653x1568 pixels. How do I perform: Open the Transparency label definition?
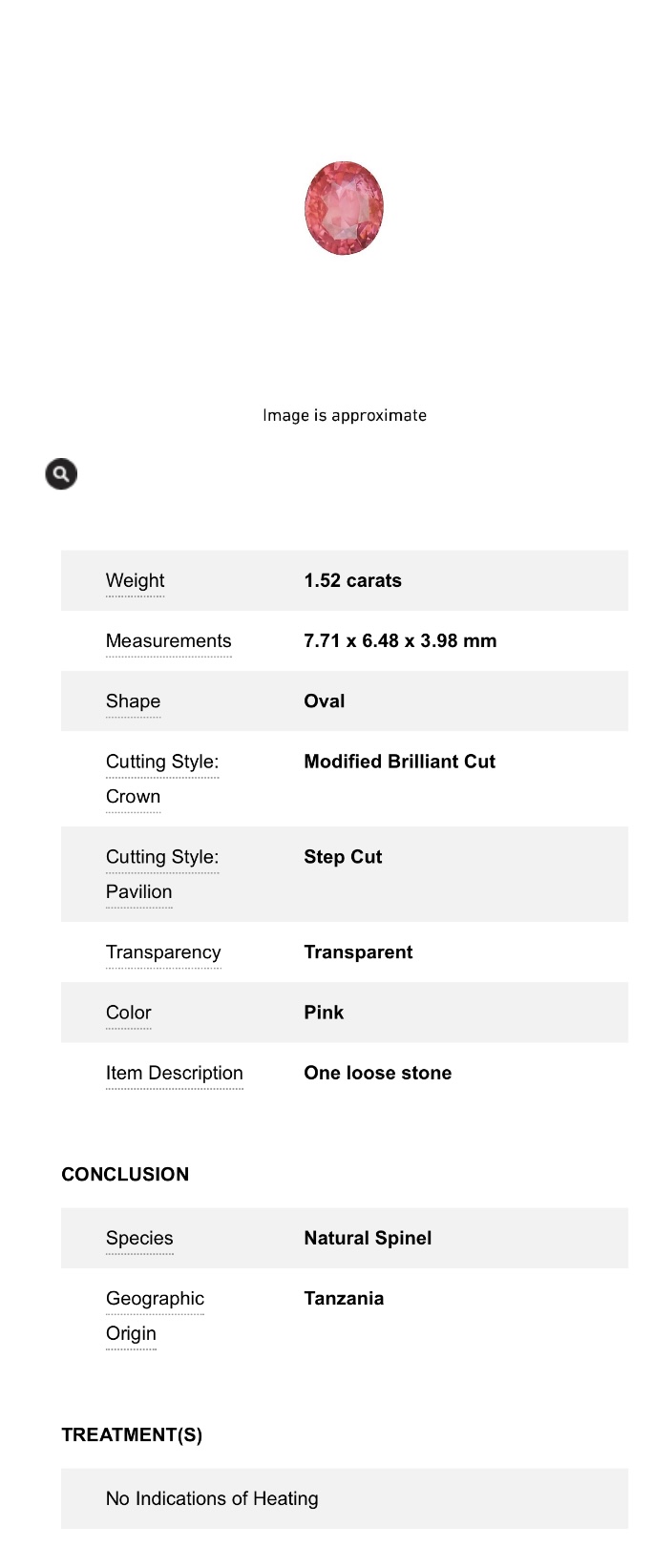coord(163,951)
